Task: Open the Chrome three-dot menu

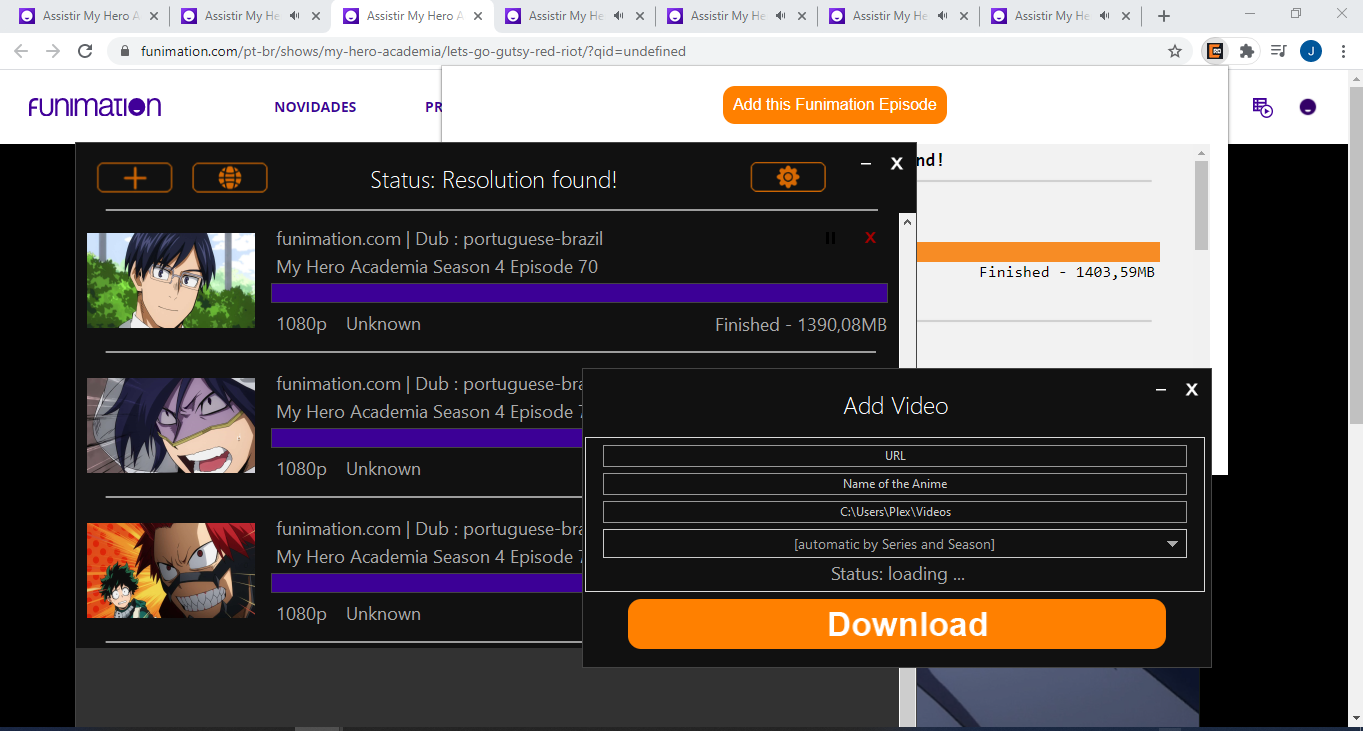Action: 1343,50
